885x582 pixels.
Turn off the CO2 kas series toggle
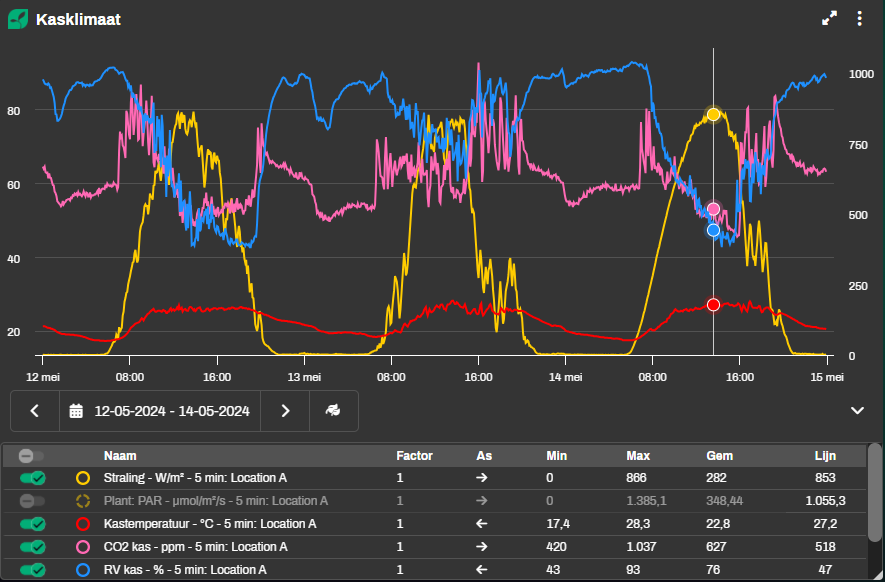(x=33, y=547)
